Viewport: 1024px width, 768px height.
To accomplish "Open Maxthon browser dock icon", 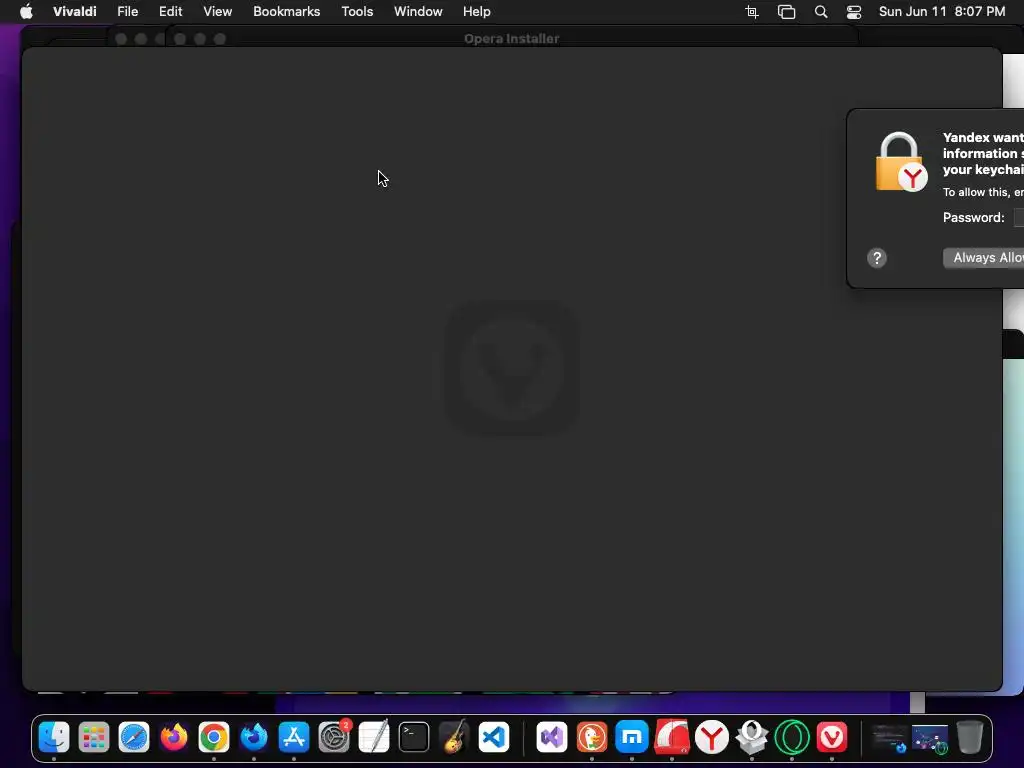I will [x=632, y=737].
